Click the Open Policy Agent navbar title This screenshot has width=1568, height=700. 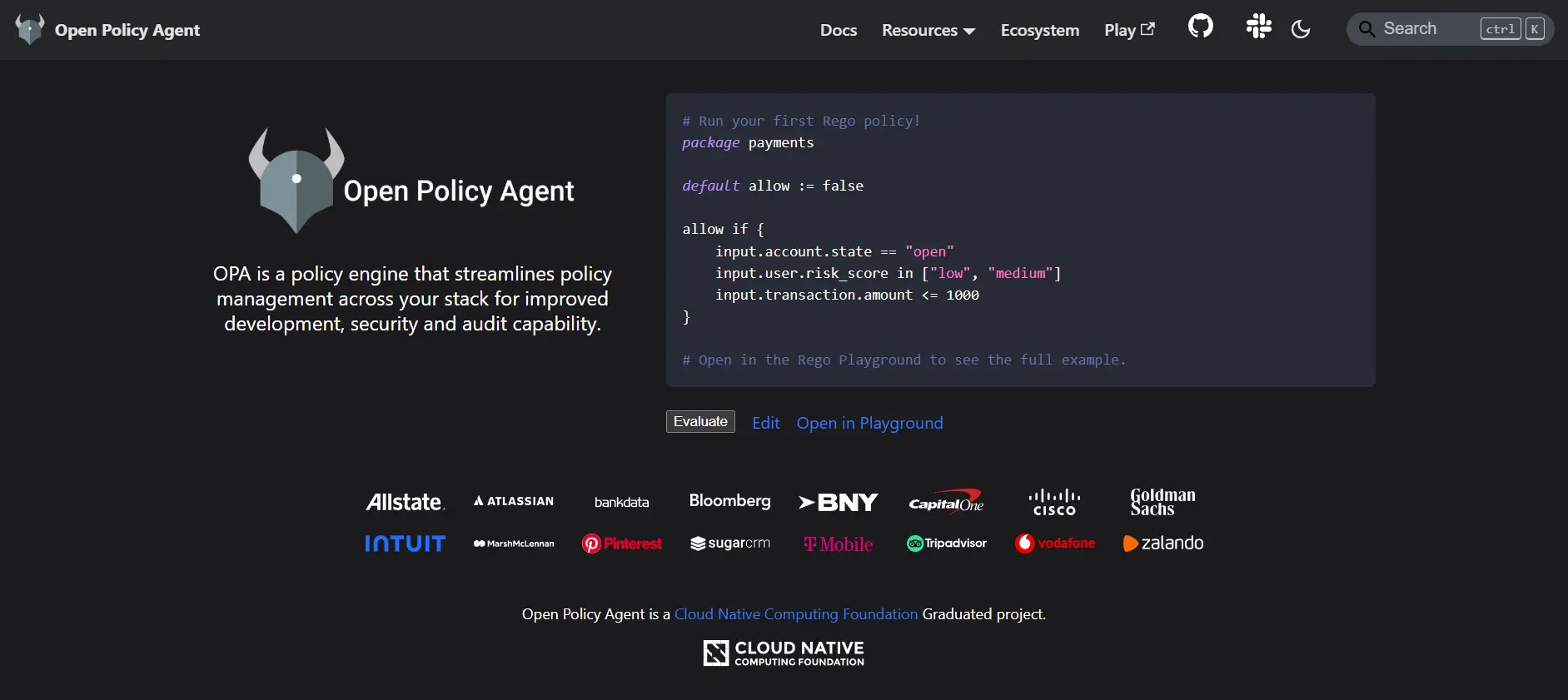click(x=127, y=30)
